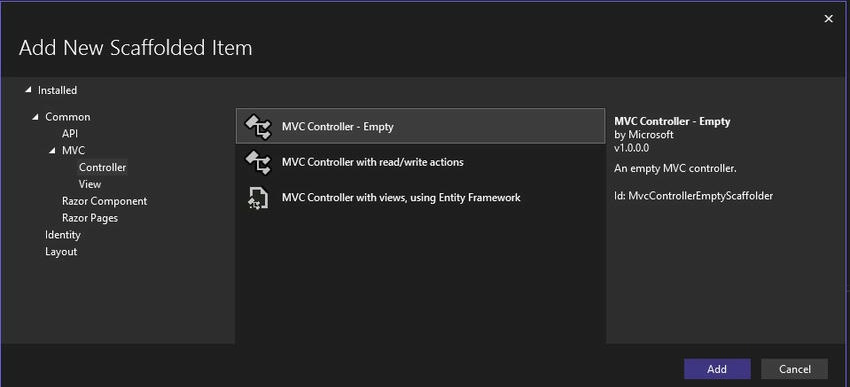Collapse the Common node arrow
Viewport: 850px width, 387px height.
[x=36, y=117]
